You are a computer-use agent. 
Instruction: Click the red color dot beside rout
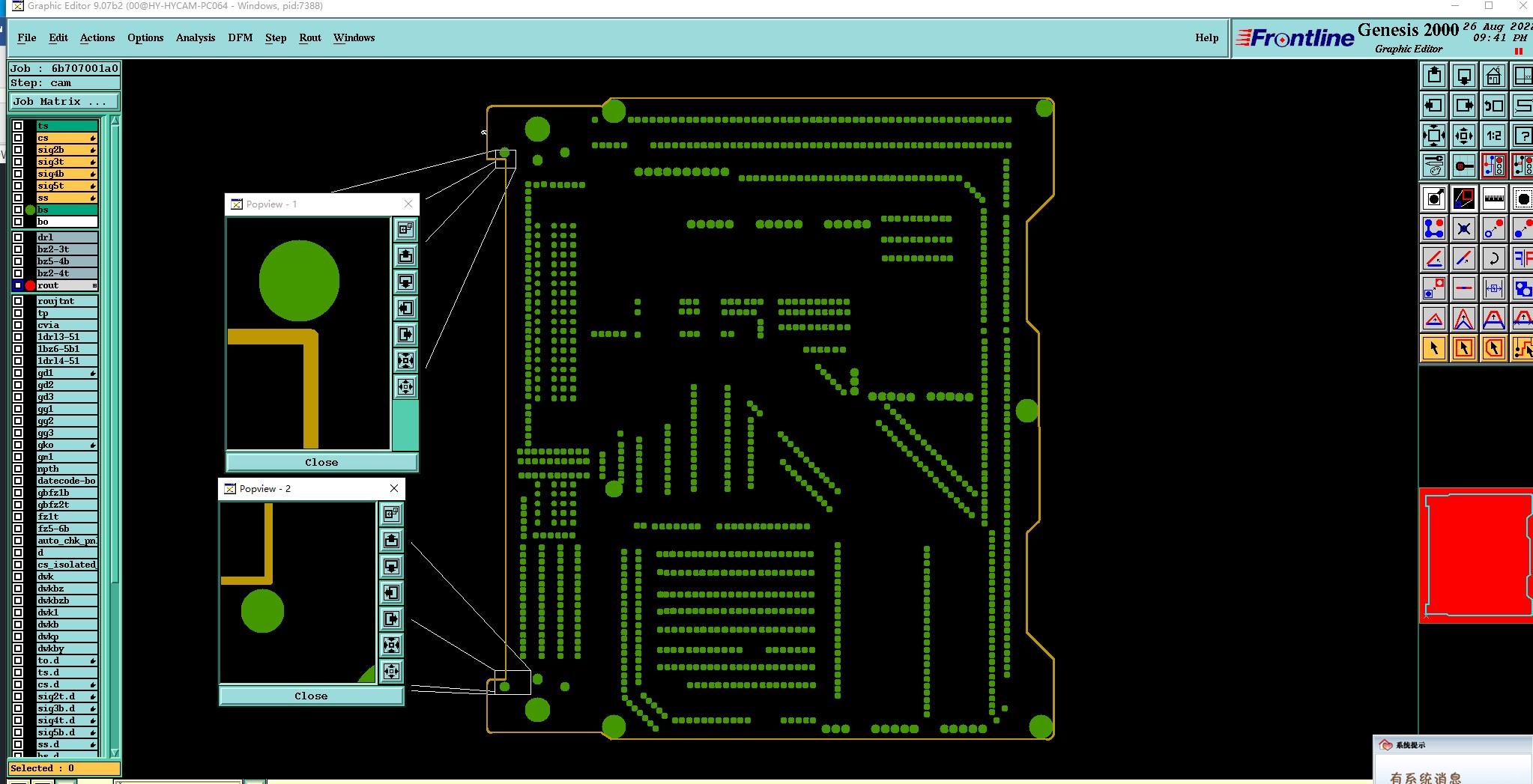point(30,285)
